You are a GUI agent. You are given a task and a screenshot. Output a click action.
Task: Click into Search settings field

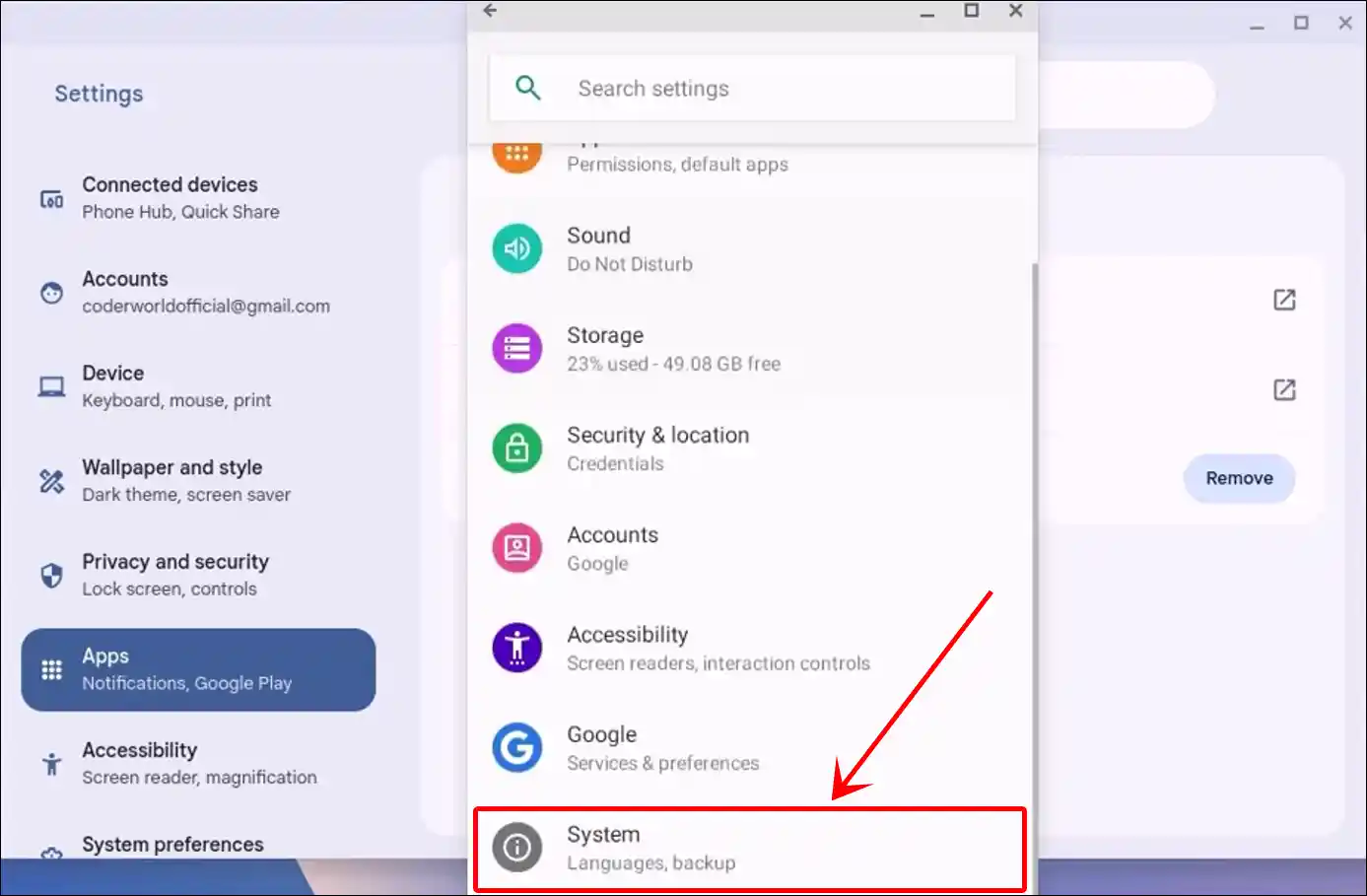(752, 88)
